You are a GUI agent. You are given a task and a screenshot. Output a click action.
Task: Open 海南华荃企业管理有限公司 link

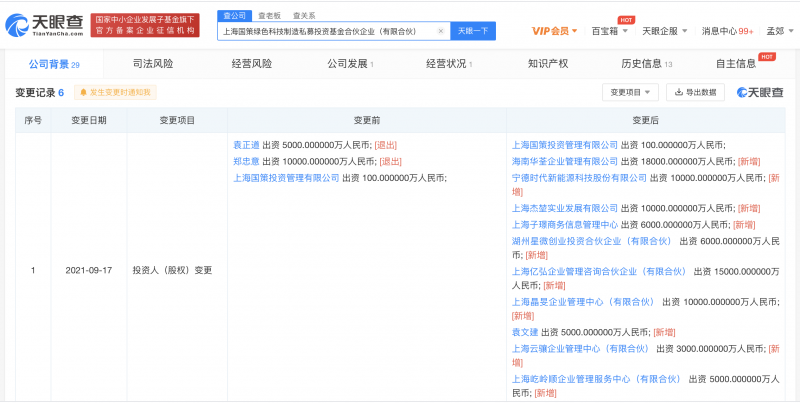click(x=565, y=161)
